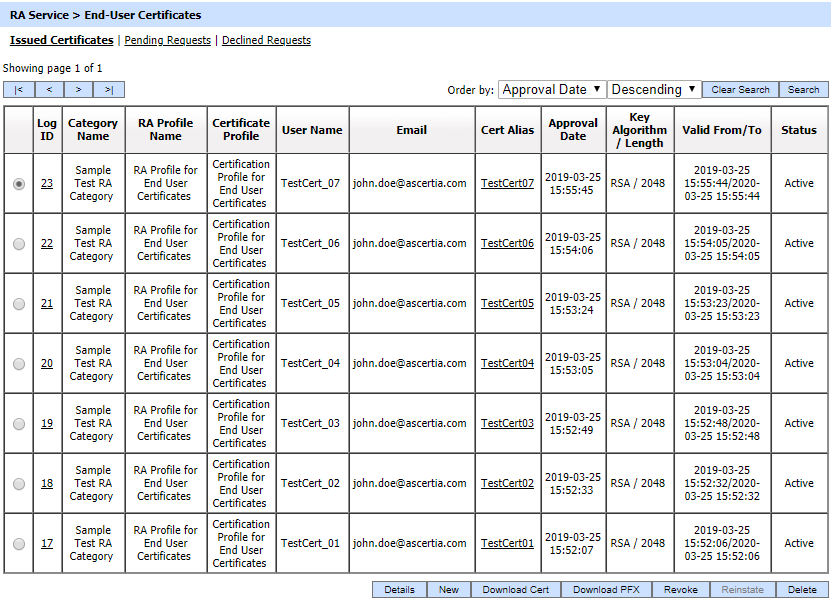Screen dimensions: 831x600
Task: Choose the TestCert_01 row radio button
Action: [x=19, y=544]
